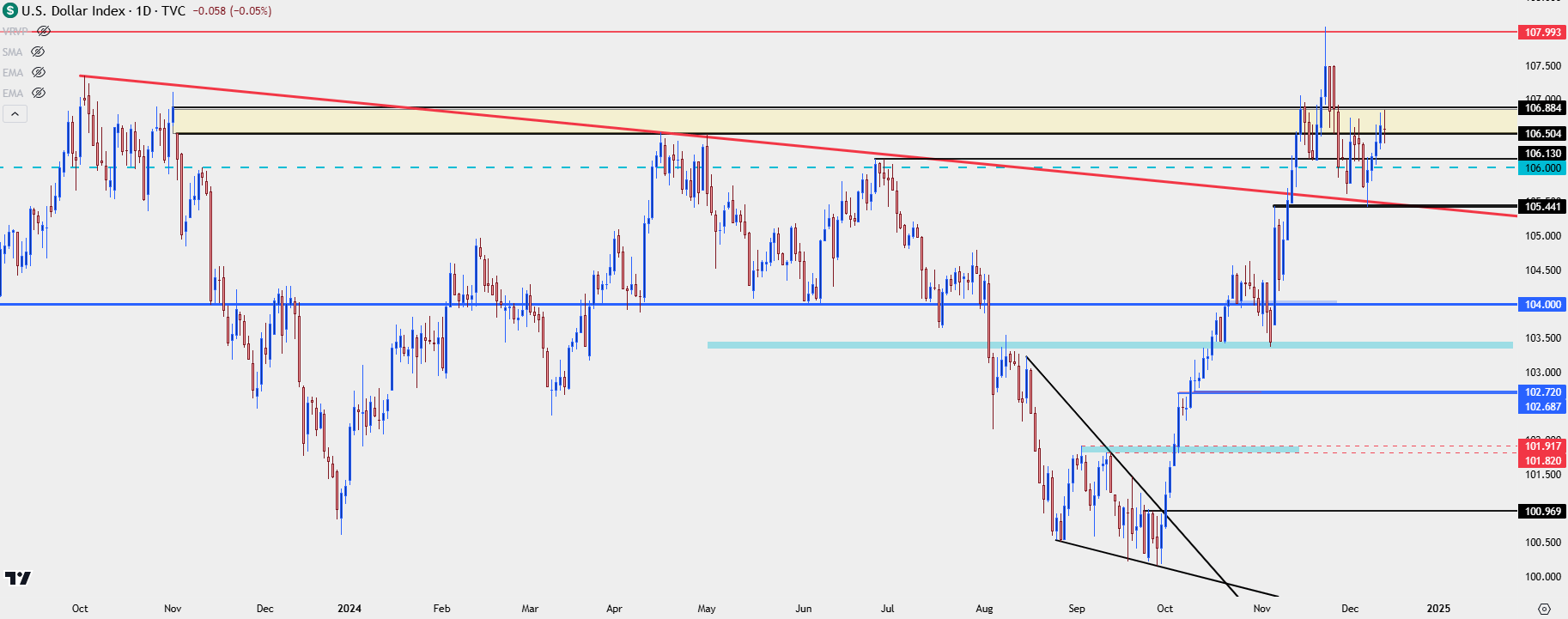Show the hidden VRVP indicator via its eye icon
1568x619 pixels.
pos(44,31)
